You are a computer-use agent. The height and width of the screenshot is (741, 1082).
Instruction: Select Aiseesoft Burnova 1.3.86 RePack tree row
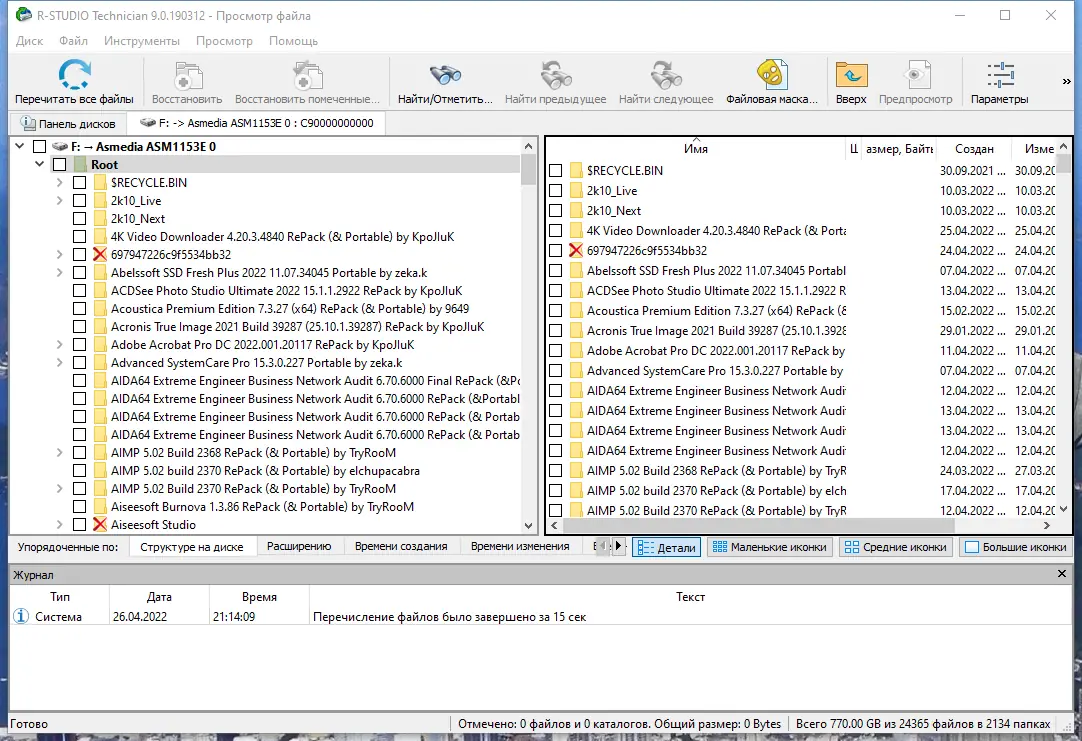click(262, 506)
